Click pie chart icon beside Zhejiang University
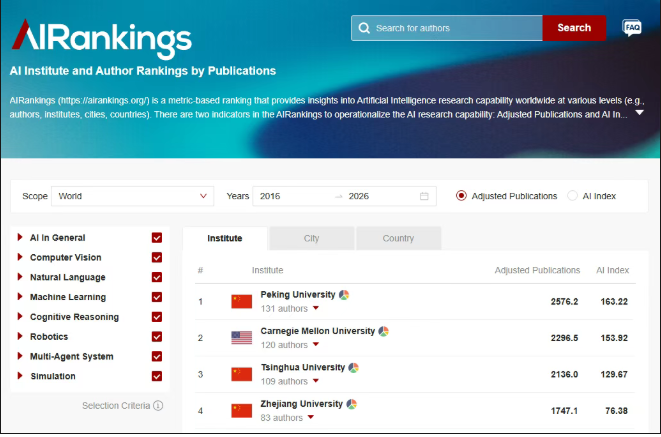This screenshot has height=437, width=661. (x=351, y=404)
